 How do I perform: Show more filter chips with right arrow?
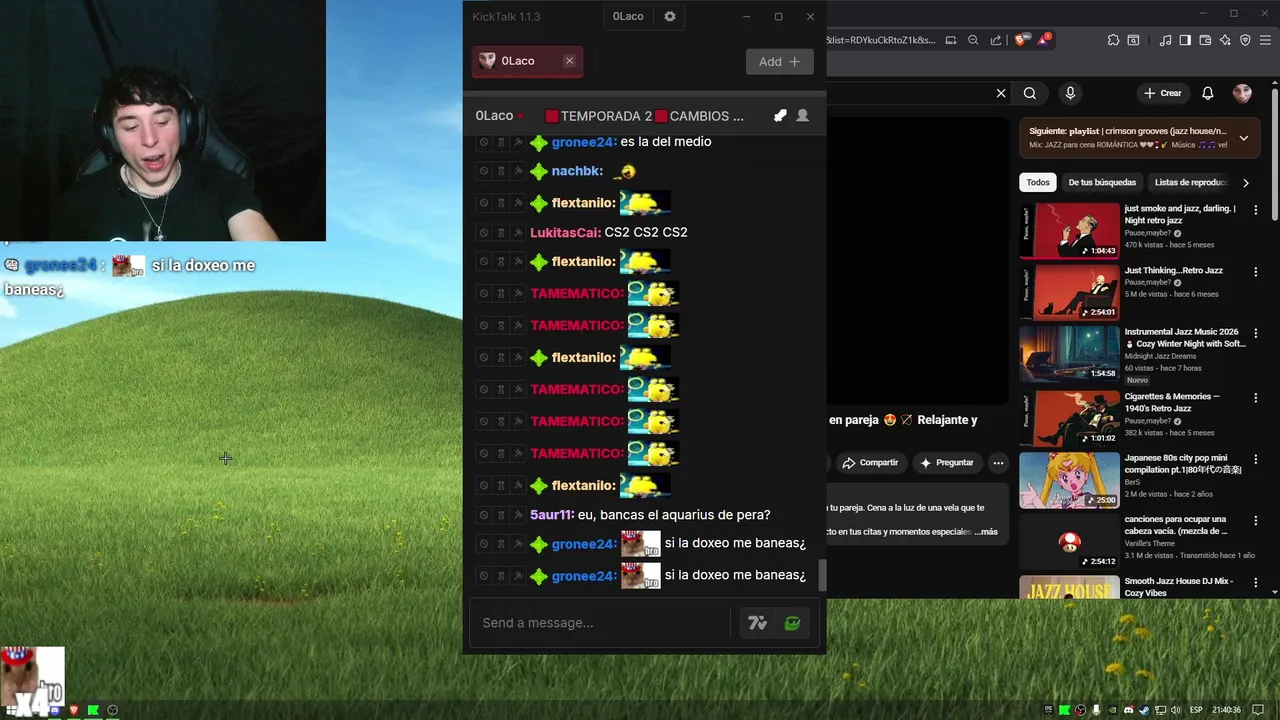(1245, 183)
